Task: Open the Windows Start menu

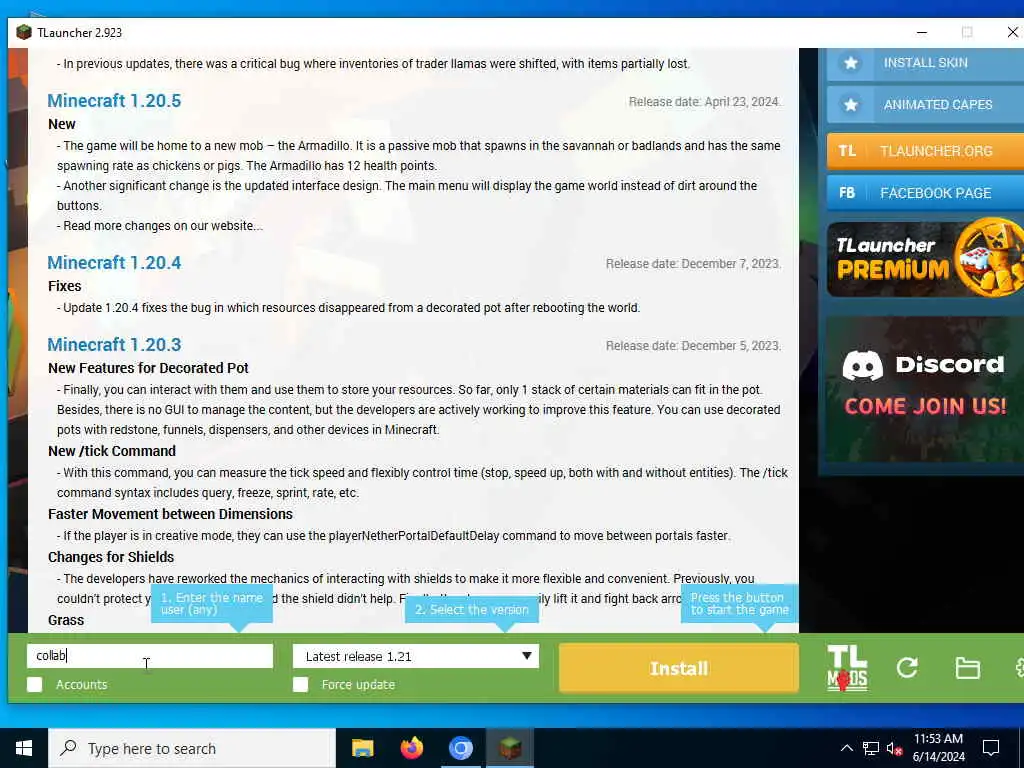Action: pos(24,748)
